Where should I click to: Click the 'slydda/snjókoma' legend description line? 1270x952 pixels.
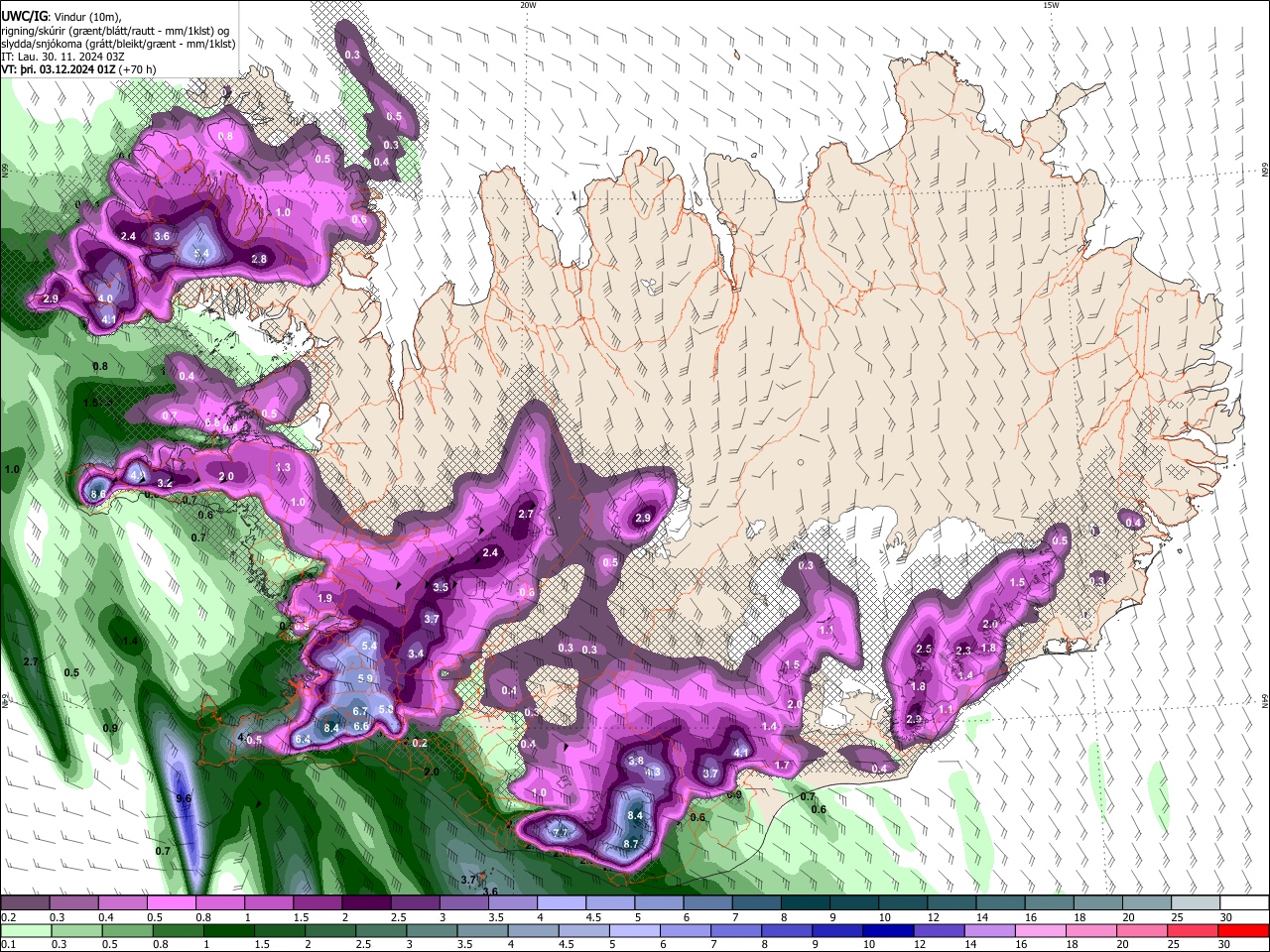[118, 44]
